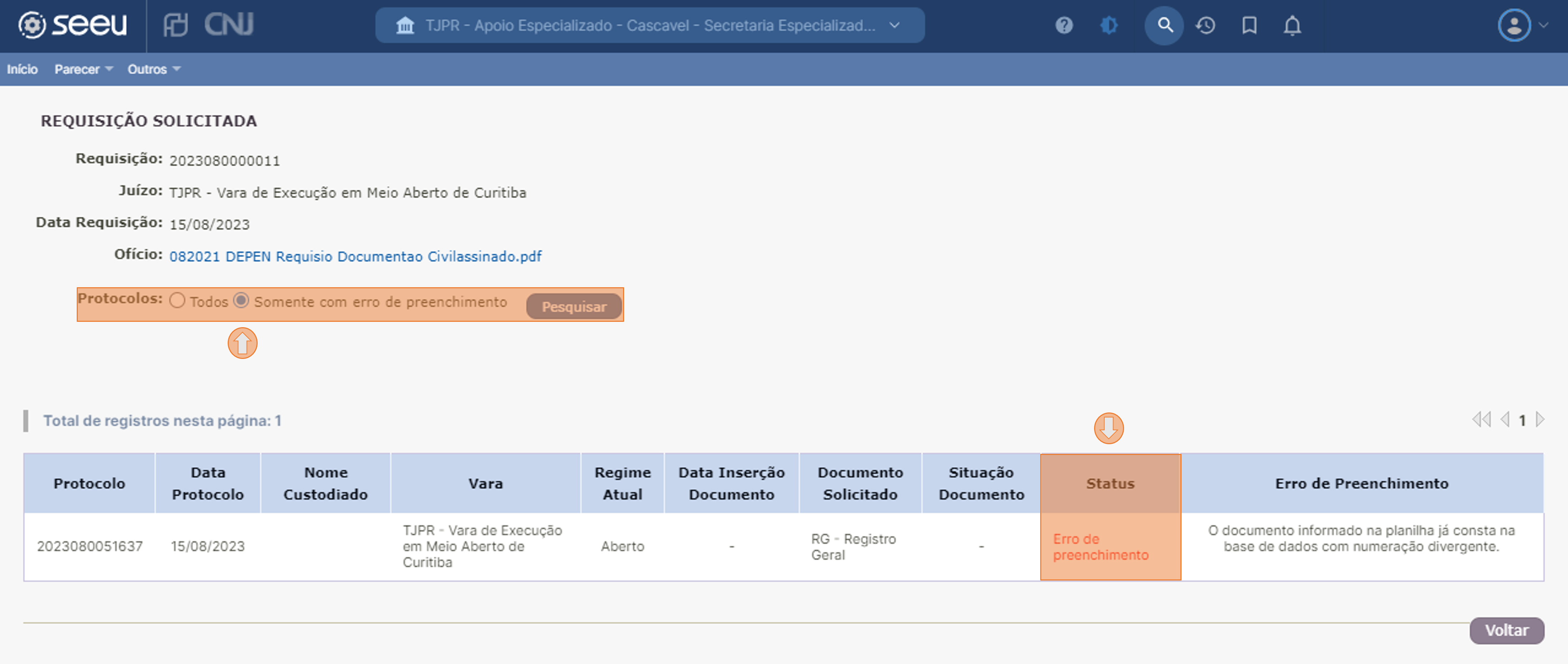Click the 15/08/2023 date in table row

click(208, 547)
